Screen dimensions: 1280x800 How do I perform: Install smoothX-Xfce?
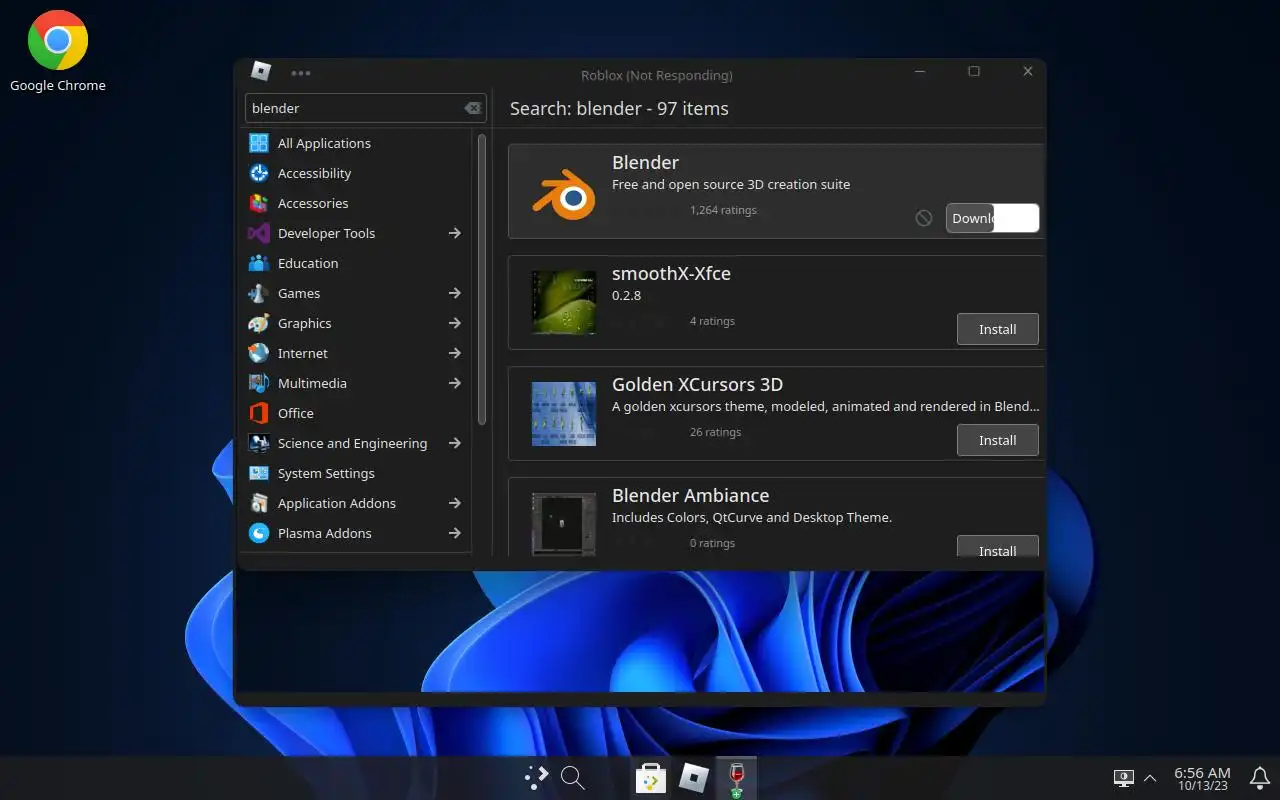point(997,329)
